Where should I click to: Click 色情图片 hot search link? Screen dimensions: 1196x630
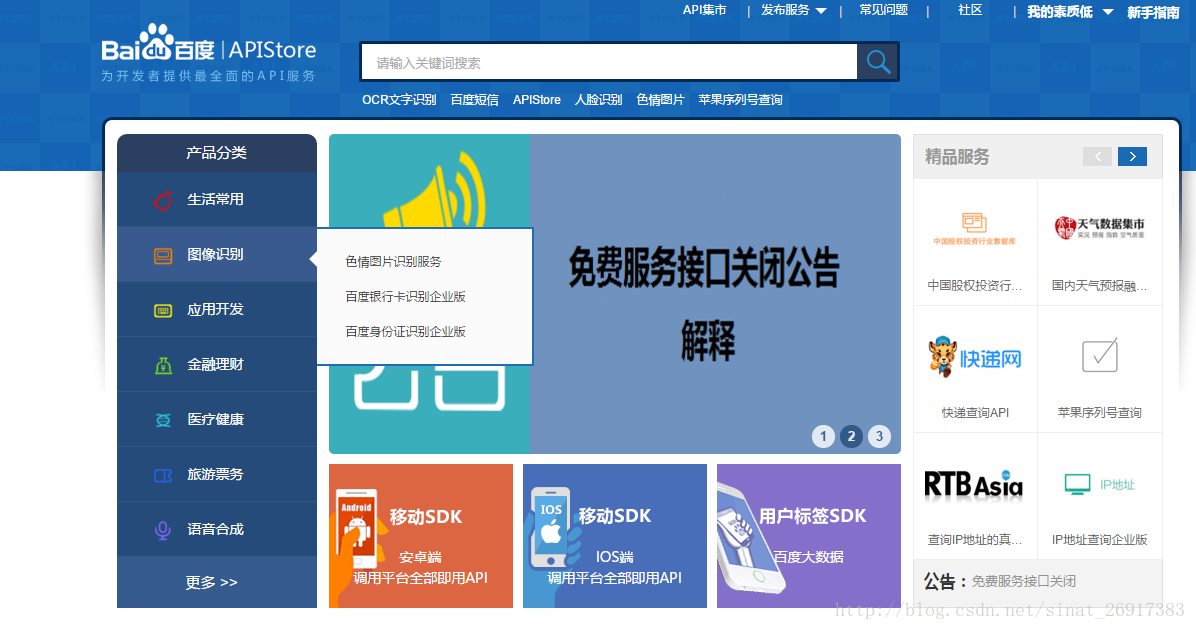661,100
